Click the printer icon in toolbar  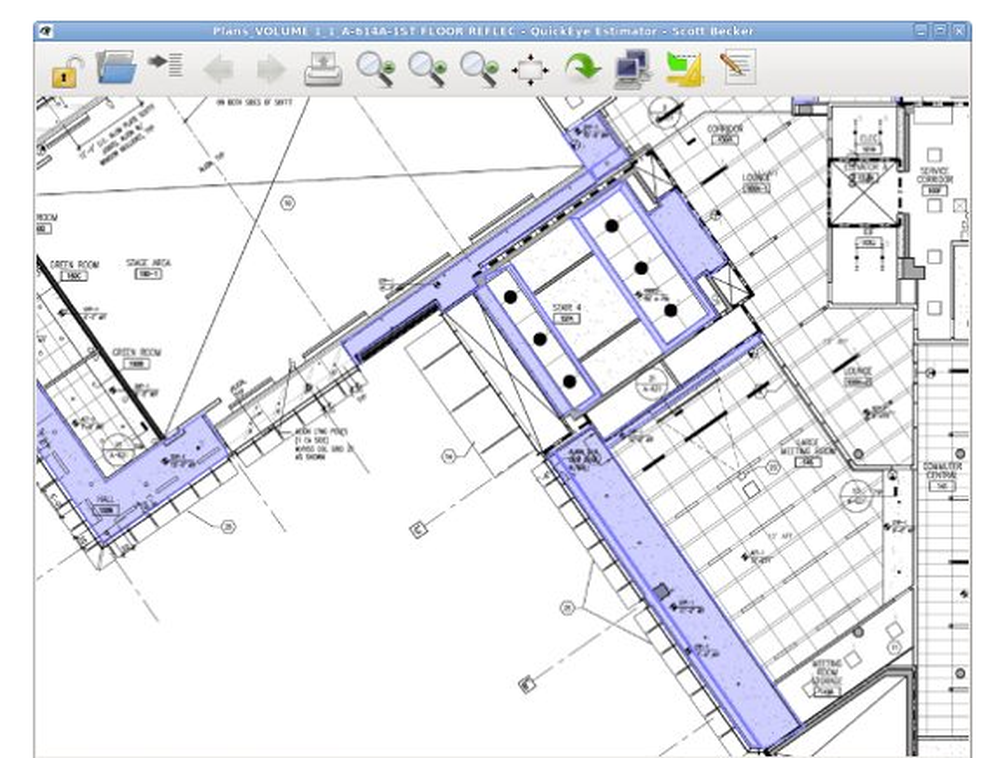click(x=324, y=69)
